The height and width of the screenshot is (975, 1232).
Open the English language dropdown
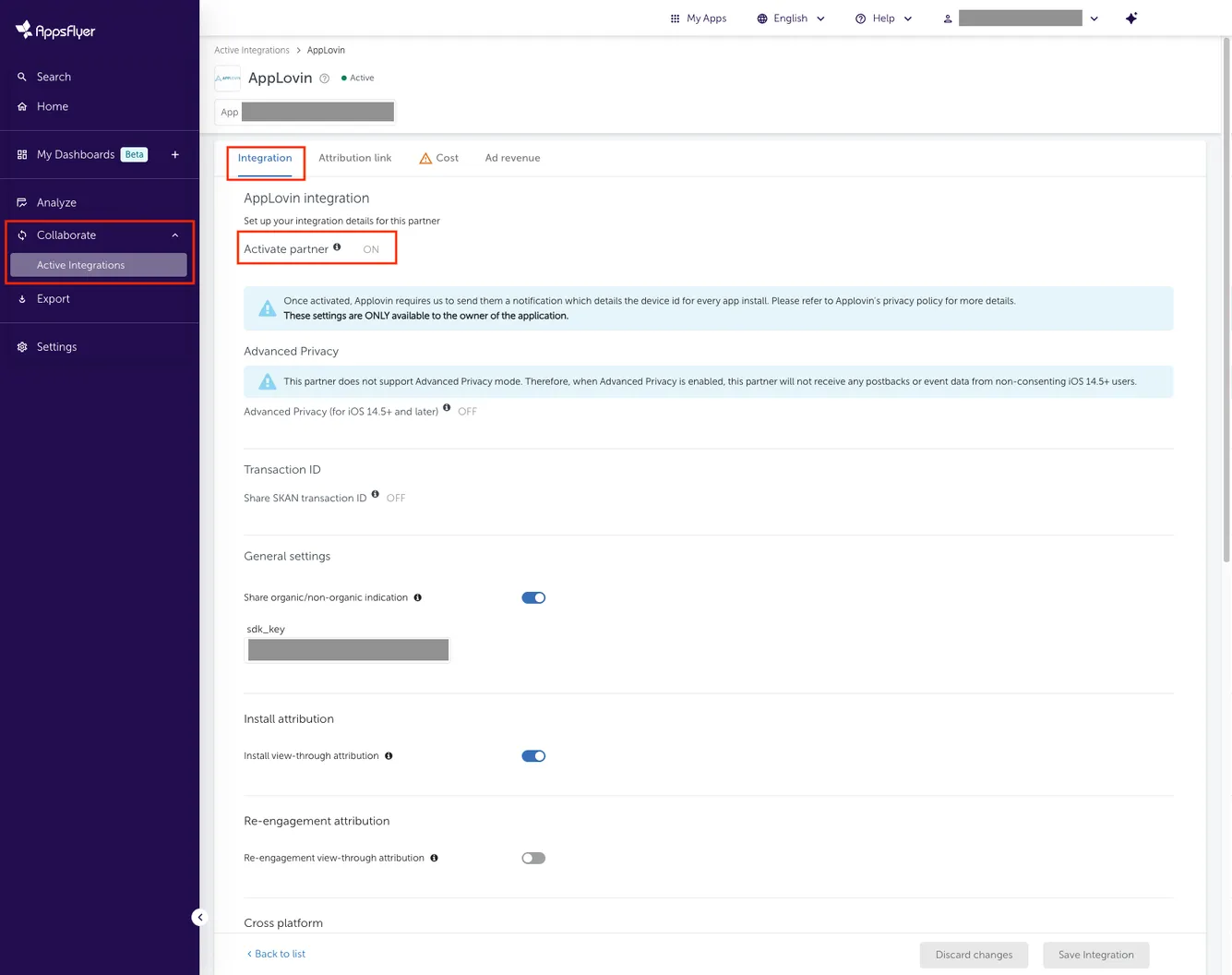(x=790, y=18)
